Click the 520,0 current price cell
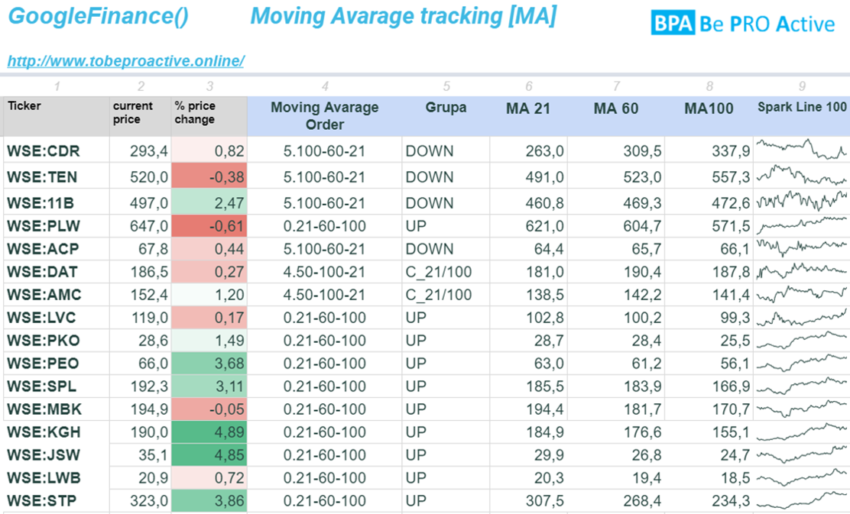Screen dimensions: 850x514 tap(140, 177)
